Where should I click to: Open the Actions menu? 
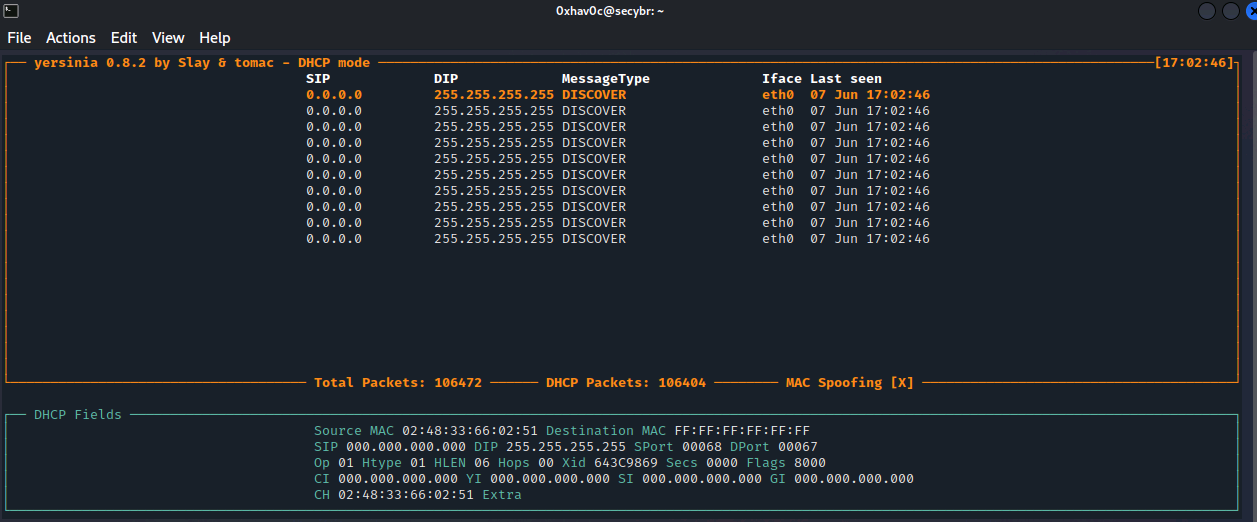click(x=71, y=38)
